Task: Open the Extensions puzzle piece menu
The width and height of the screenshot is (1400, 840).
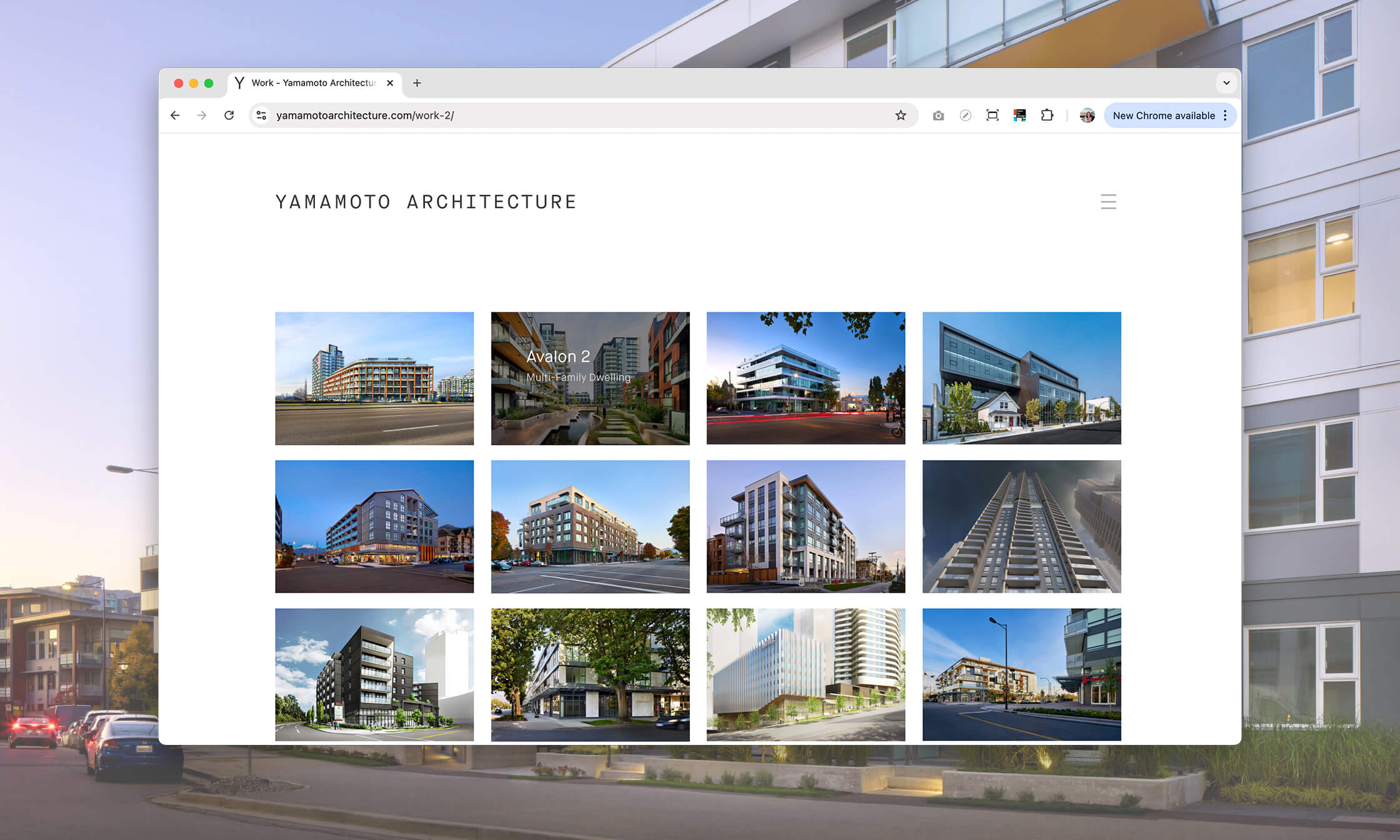Action: pyautogui.click(x=1047, y=115)
